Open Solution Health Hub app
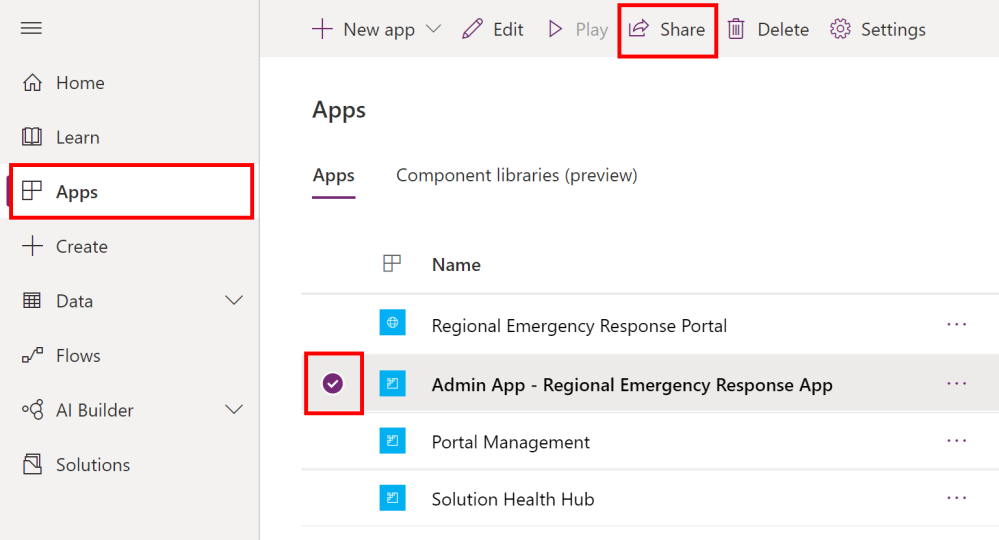Viewport: 999px width, 540px height. 513,499
